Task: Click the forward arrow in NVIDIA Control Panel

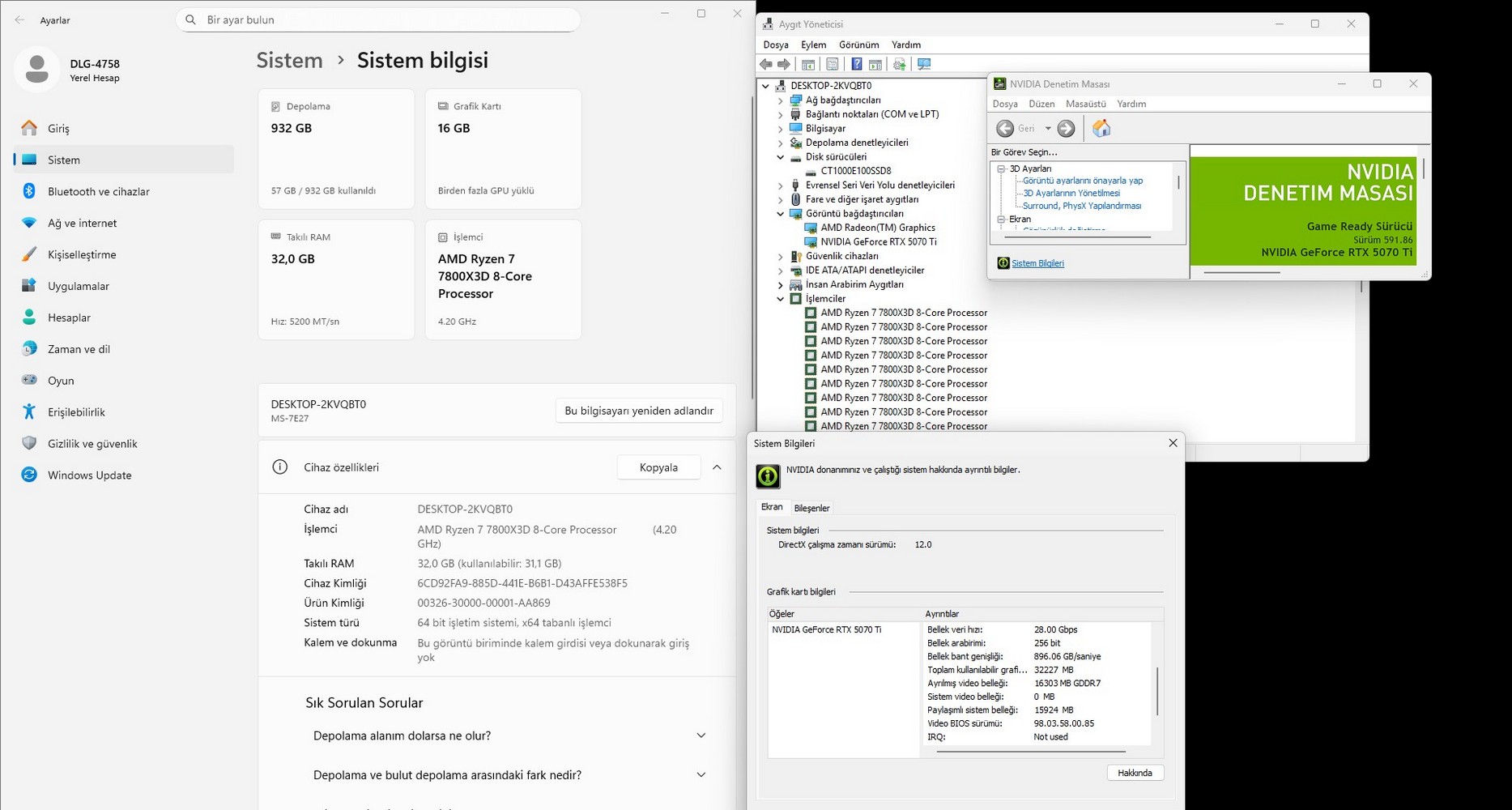Action: pyautogui.click(x=1067, y=128)
